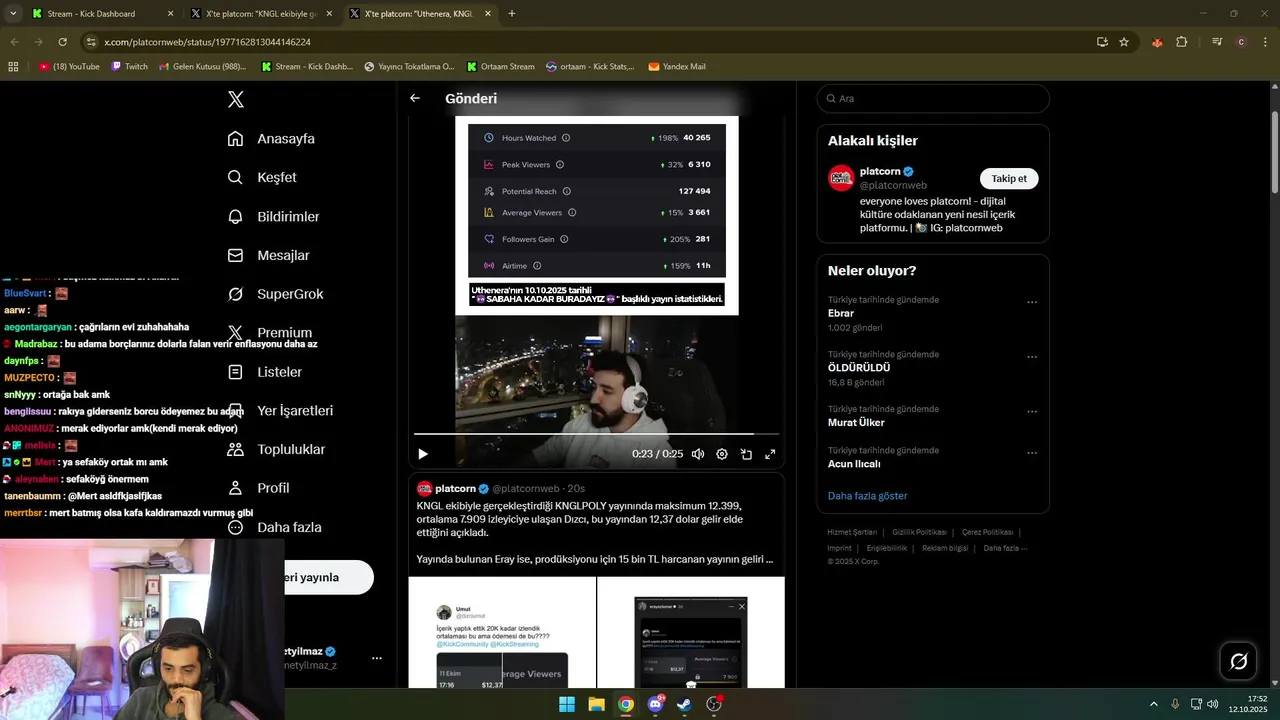This screenshot has width=1280, height=720.
Task: Open the tab search dropdown
Action: (13, 14)
